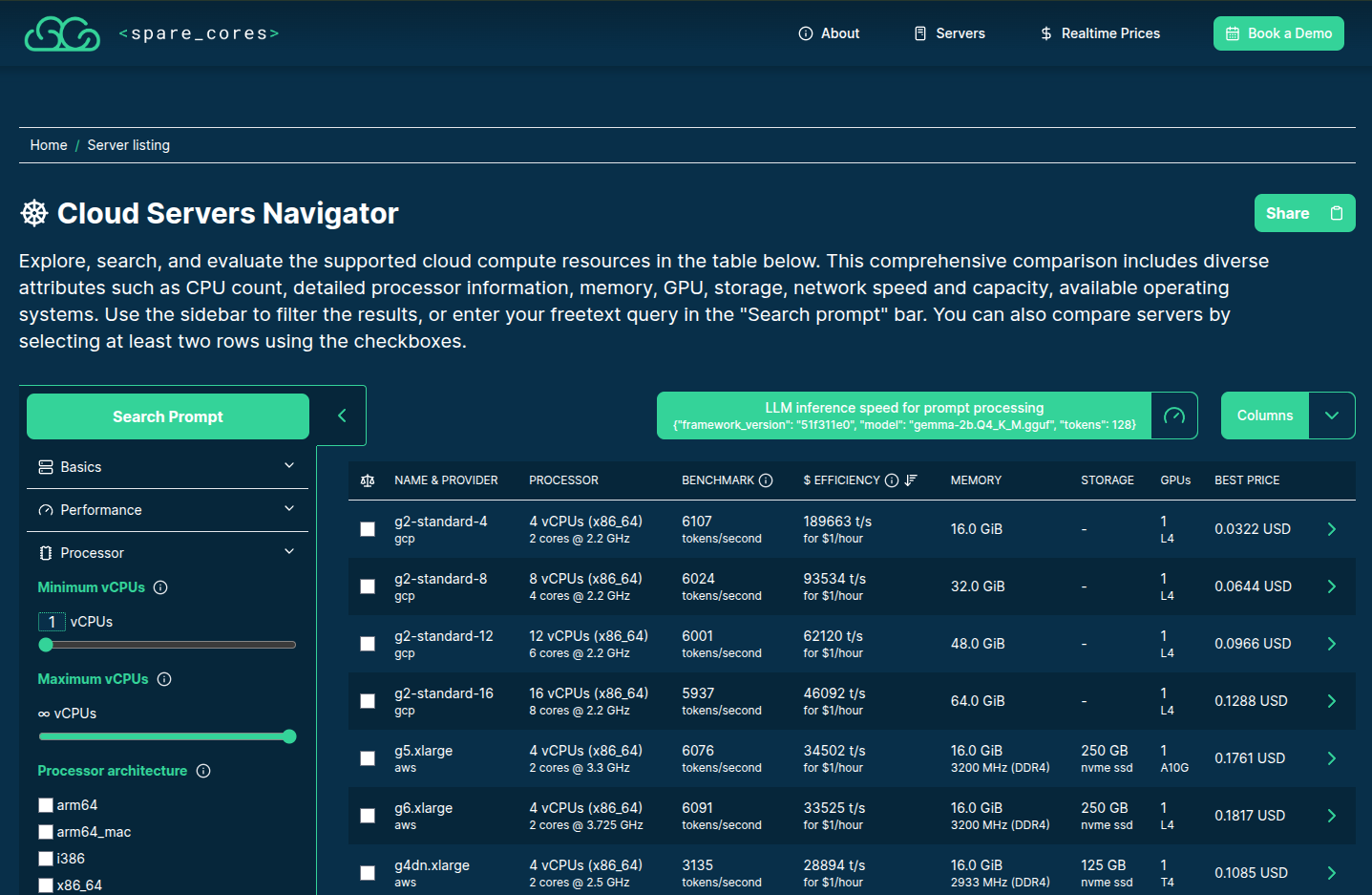Select the g2-standard-4 row checkbox
The image size is (1372, 895).
(x=368, y=529)
